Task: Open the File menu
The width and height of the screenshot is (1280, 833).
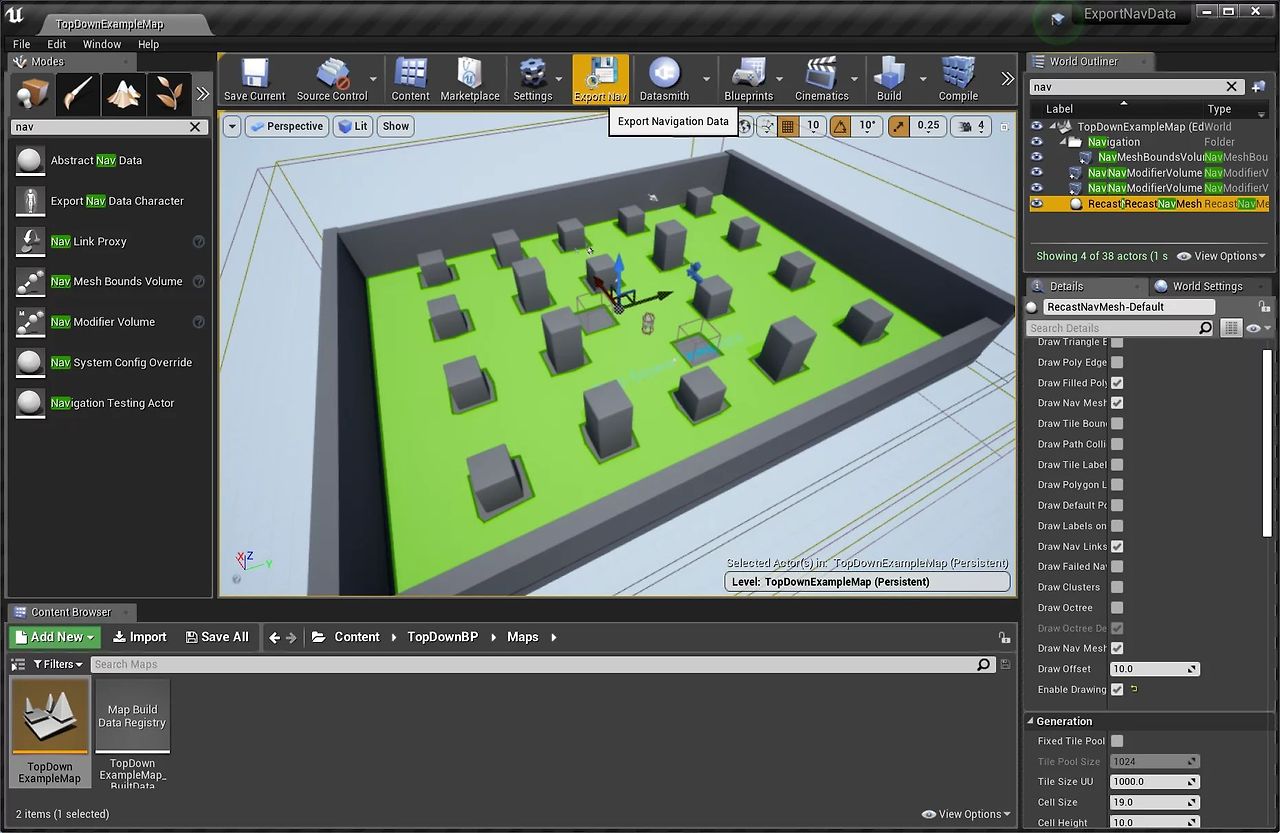Action: click(21, 44)
